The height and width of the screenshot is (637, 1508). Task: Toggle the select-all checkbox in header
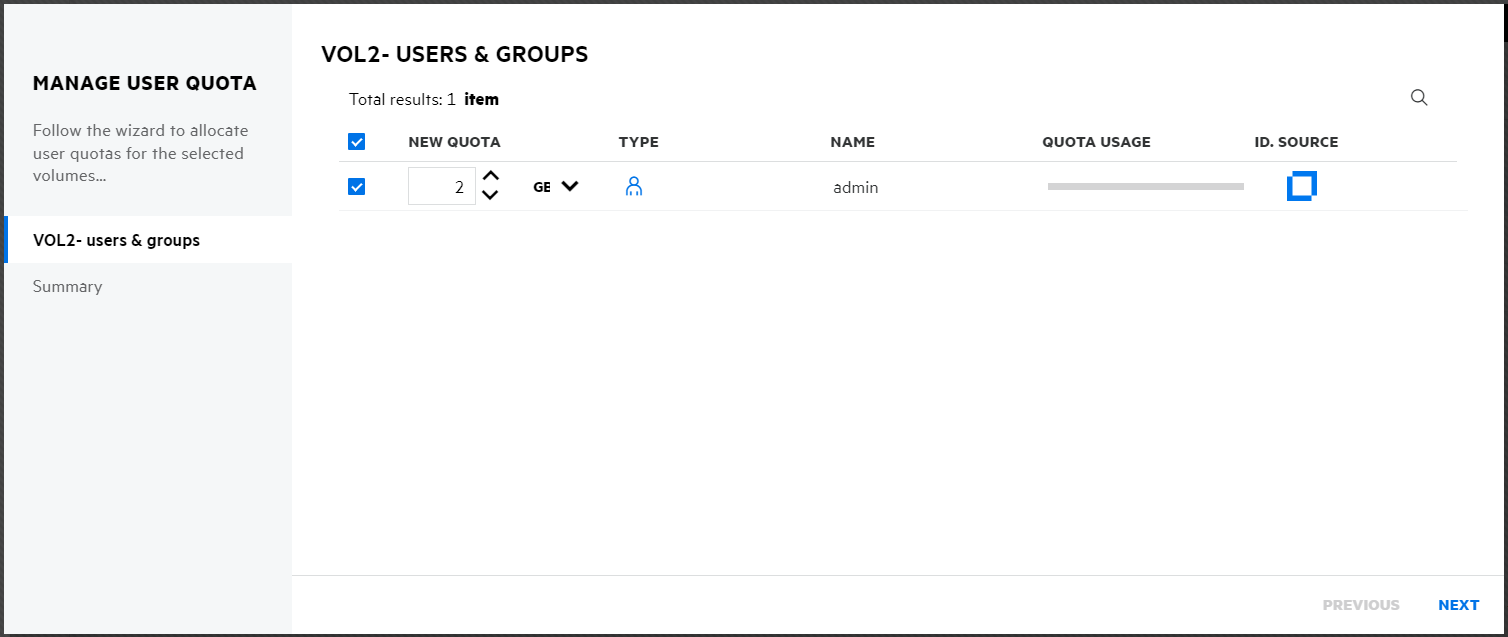point(357,142)
